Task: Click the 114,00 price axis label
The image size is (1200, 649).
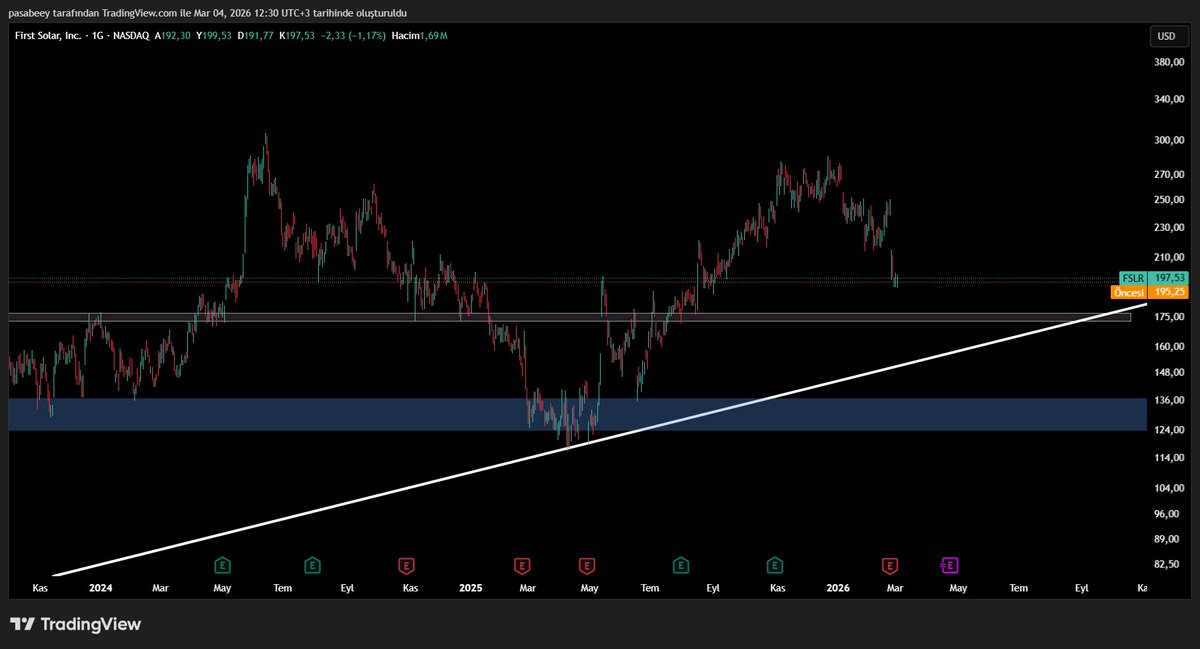Action: click(x=1168, y=458)
